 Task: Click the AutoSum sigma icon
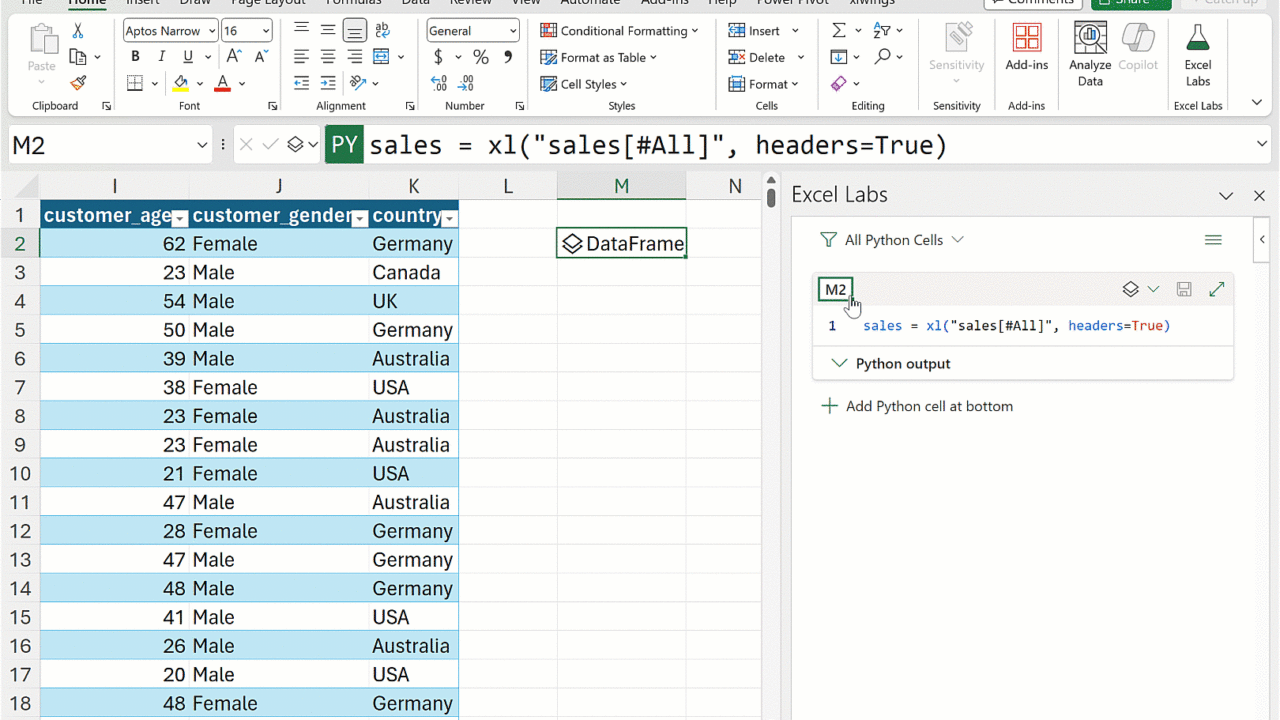point(839,31)
